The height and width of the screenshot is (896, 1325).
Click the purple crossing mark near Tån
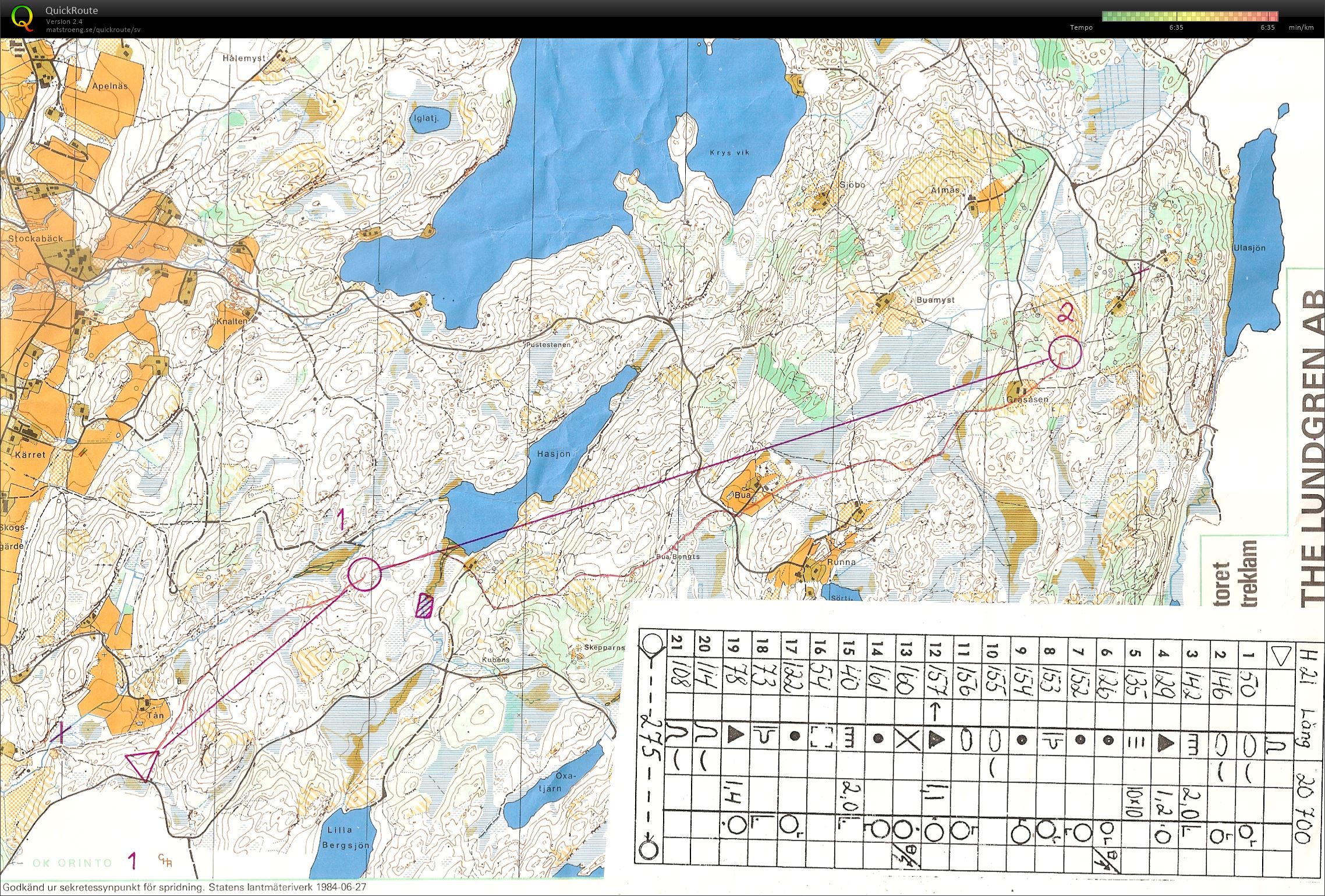click(x=61, y=734)
